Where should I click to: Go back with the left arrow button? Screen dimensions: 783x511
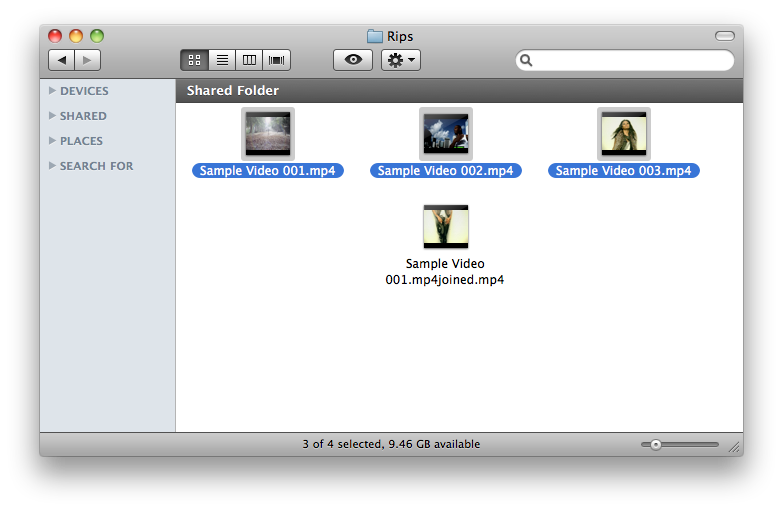tap(61, 60)
